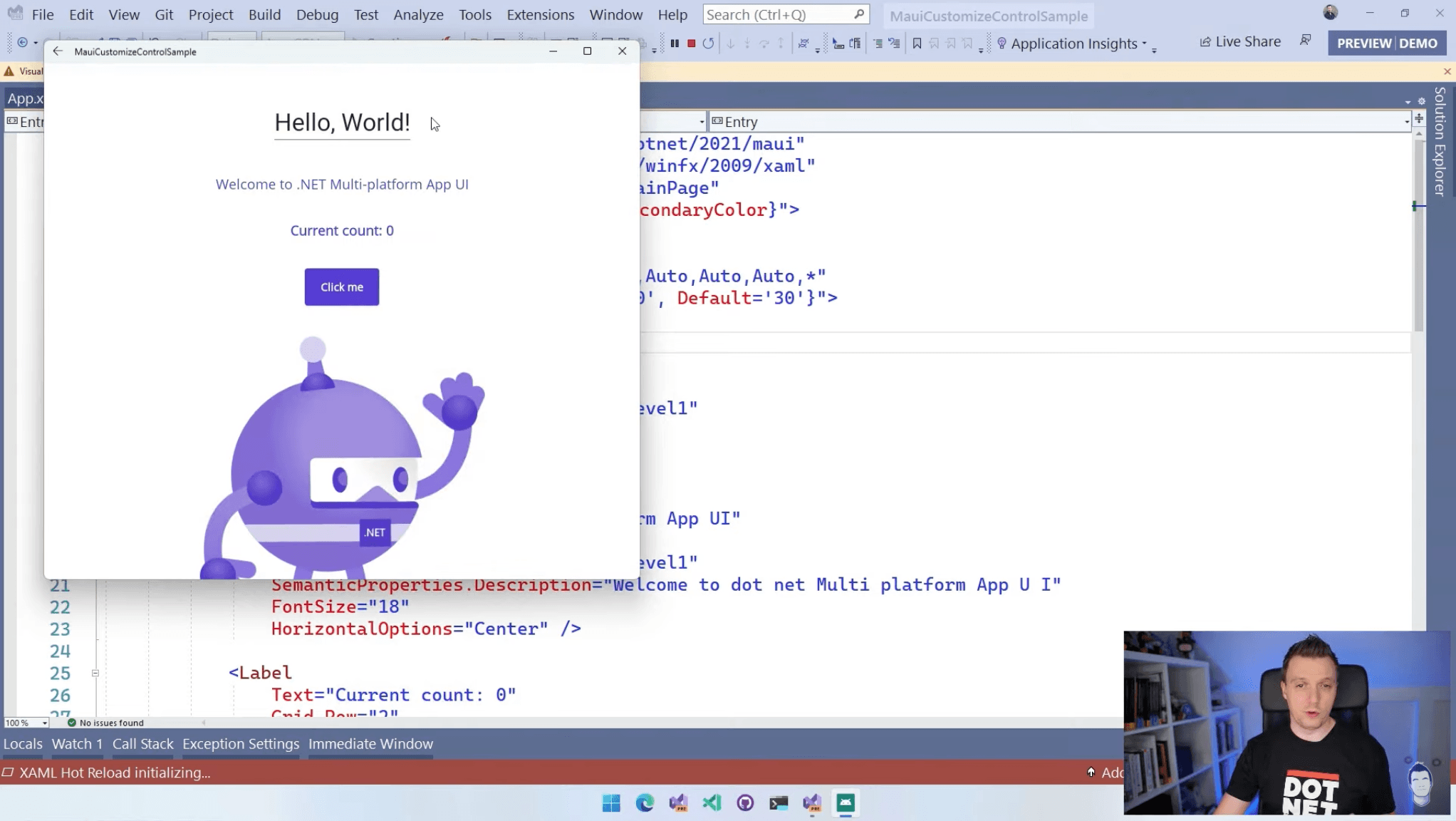
Task: Open the terminal from the taskbar
Action: 779,803
